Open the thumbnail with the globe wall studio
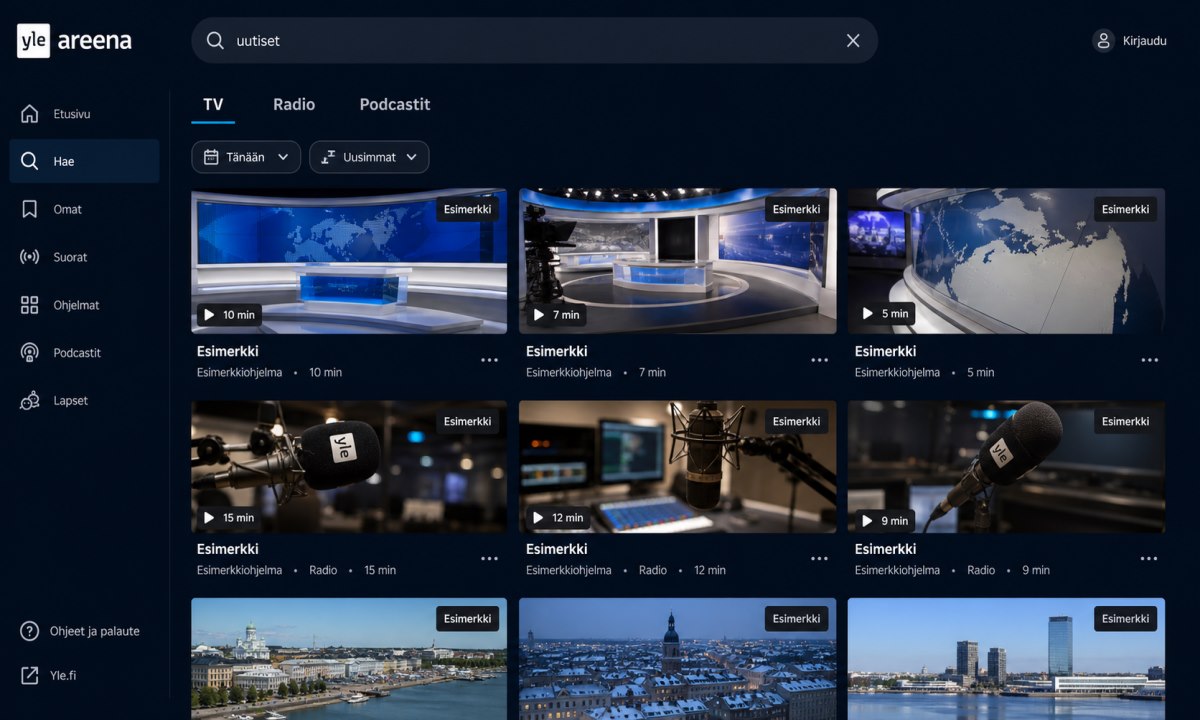Screen dimensions: 1200x720 click(1006, 261)
